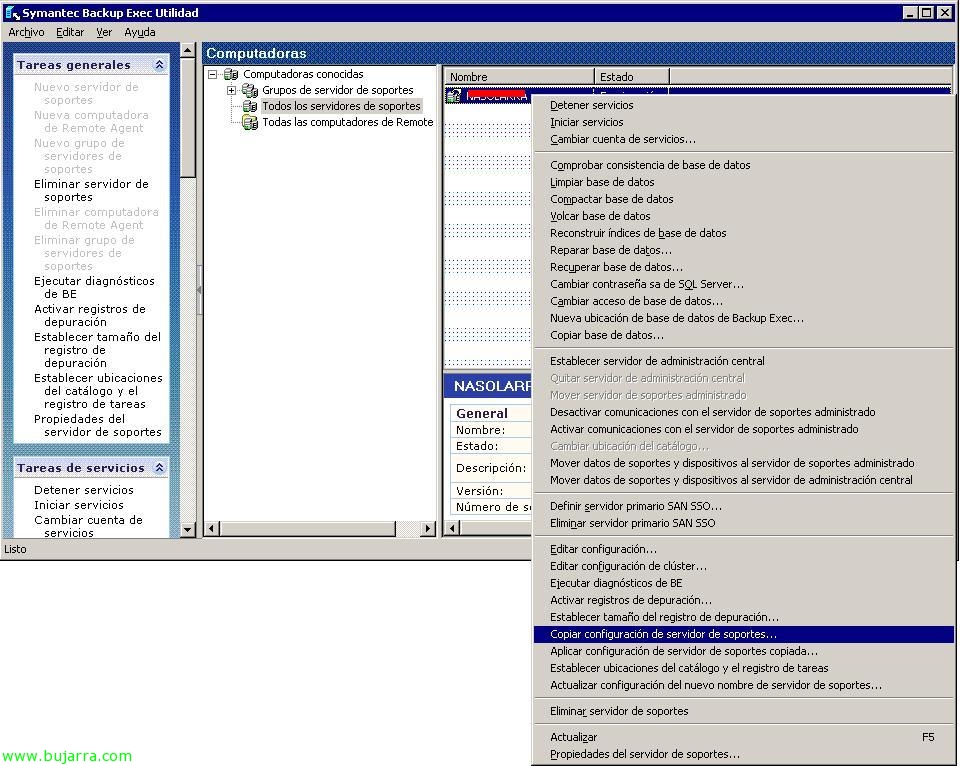Select Cambiar cuenta de servicios… in the context menu

point(743,140)
